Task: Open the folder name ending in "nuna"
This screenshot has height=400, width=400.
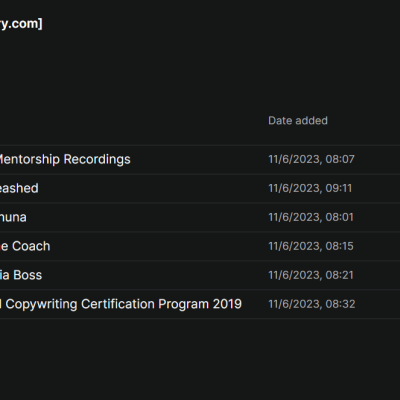Action: click(13, 217)
